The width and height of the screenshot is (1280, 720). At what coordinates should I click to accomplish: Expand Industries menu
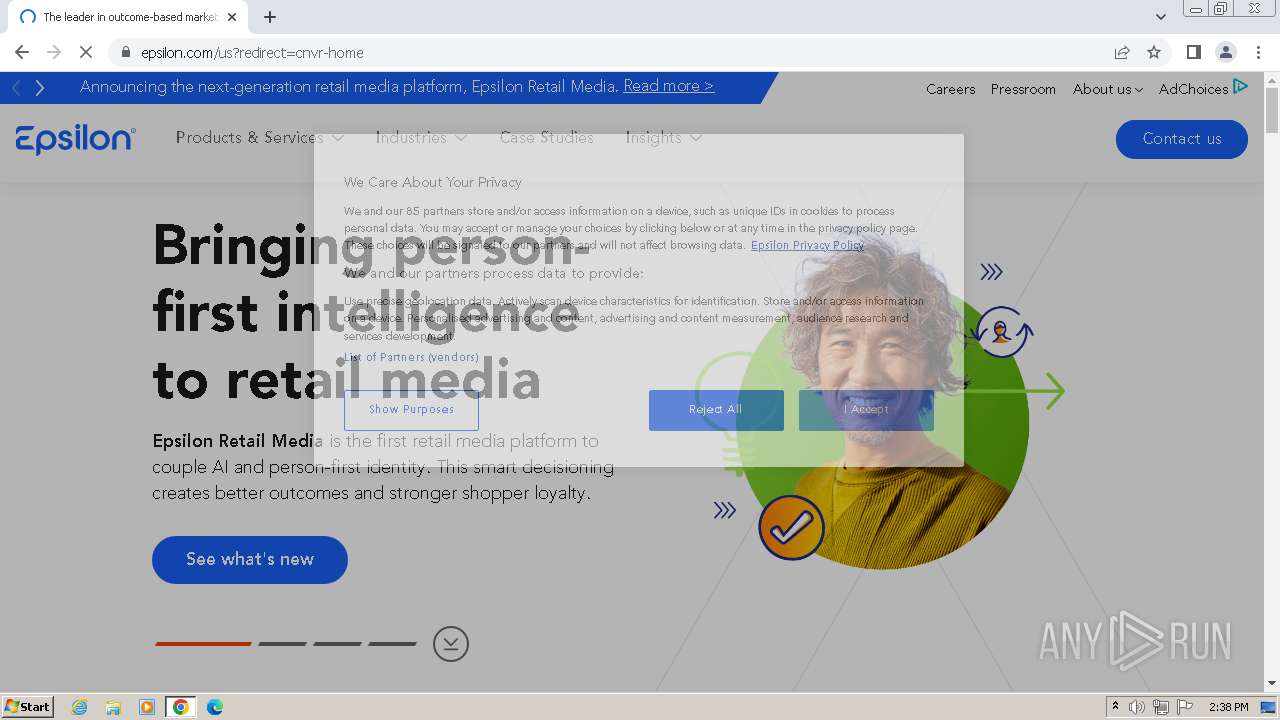(x=421, y=138)
